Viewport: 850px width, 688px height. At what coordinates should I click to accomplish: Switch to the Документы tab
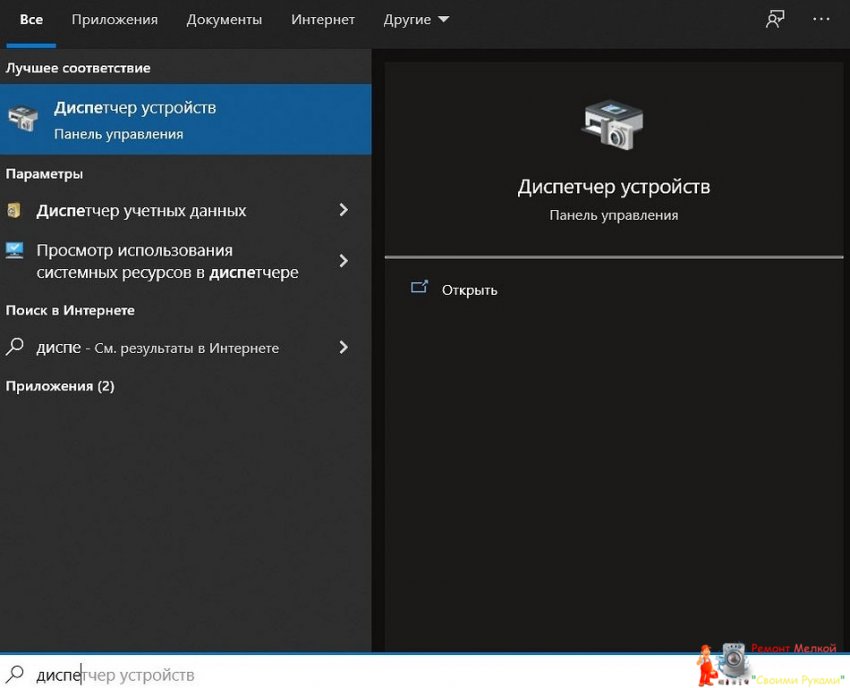[x=224, y=20]
